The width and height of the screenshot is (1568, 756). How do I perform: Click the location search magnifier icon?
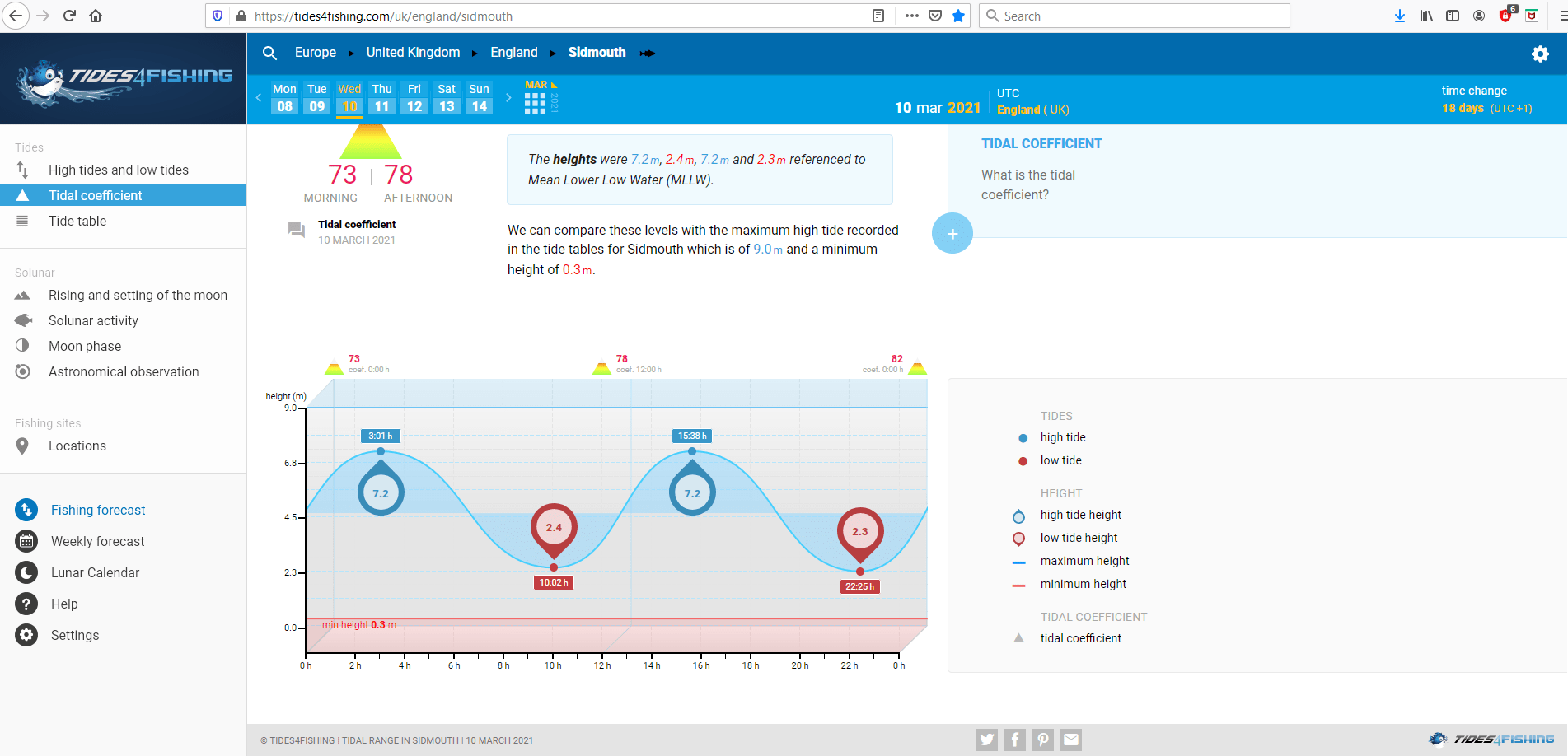click(x=269, y=53)
